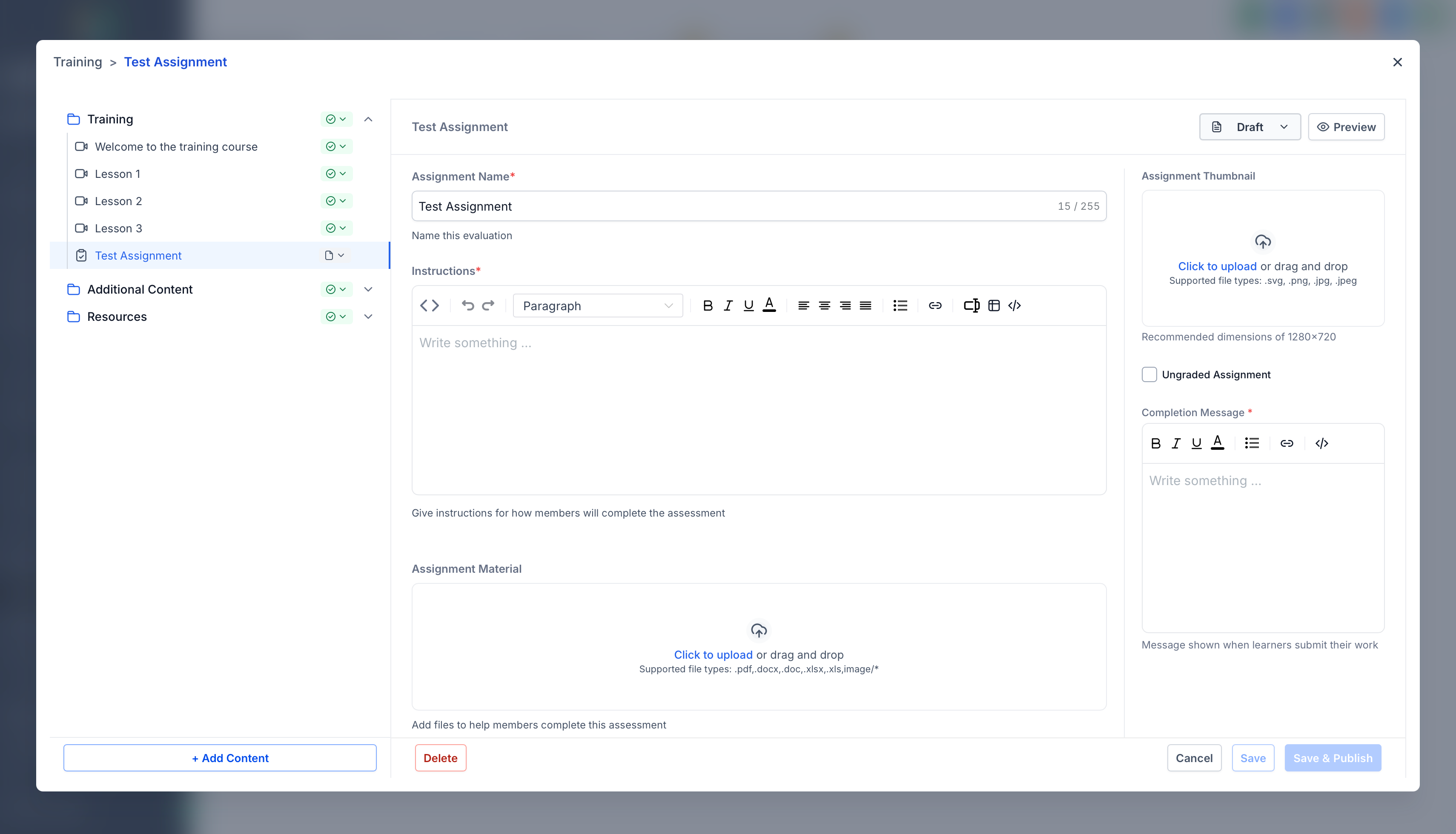Open the Draft status dropdown

click(1250, 127)
